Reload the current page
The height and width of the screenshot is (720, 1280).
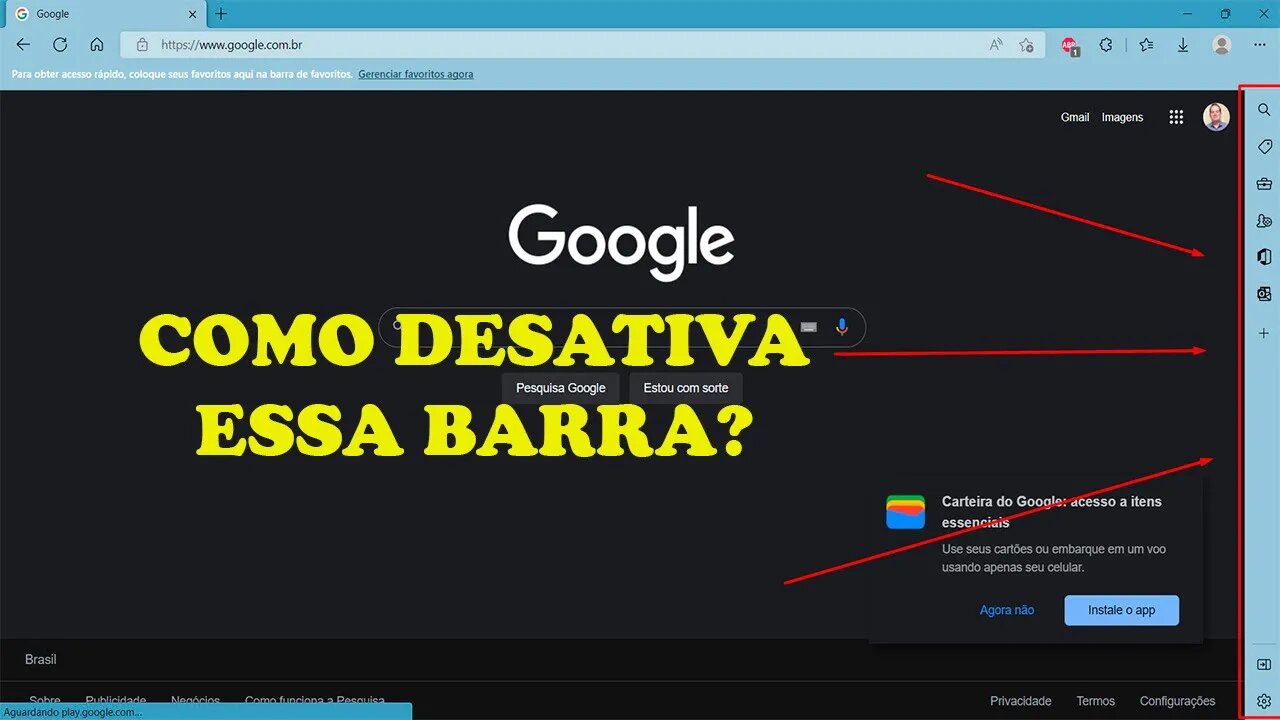pos(60,45)
